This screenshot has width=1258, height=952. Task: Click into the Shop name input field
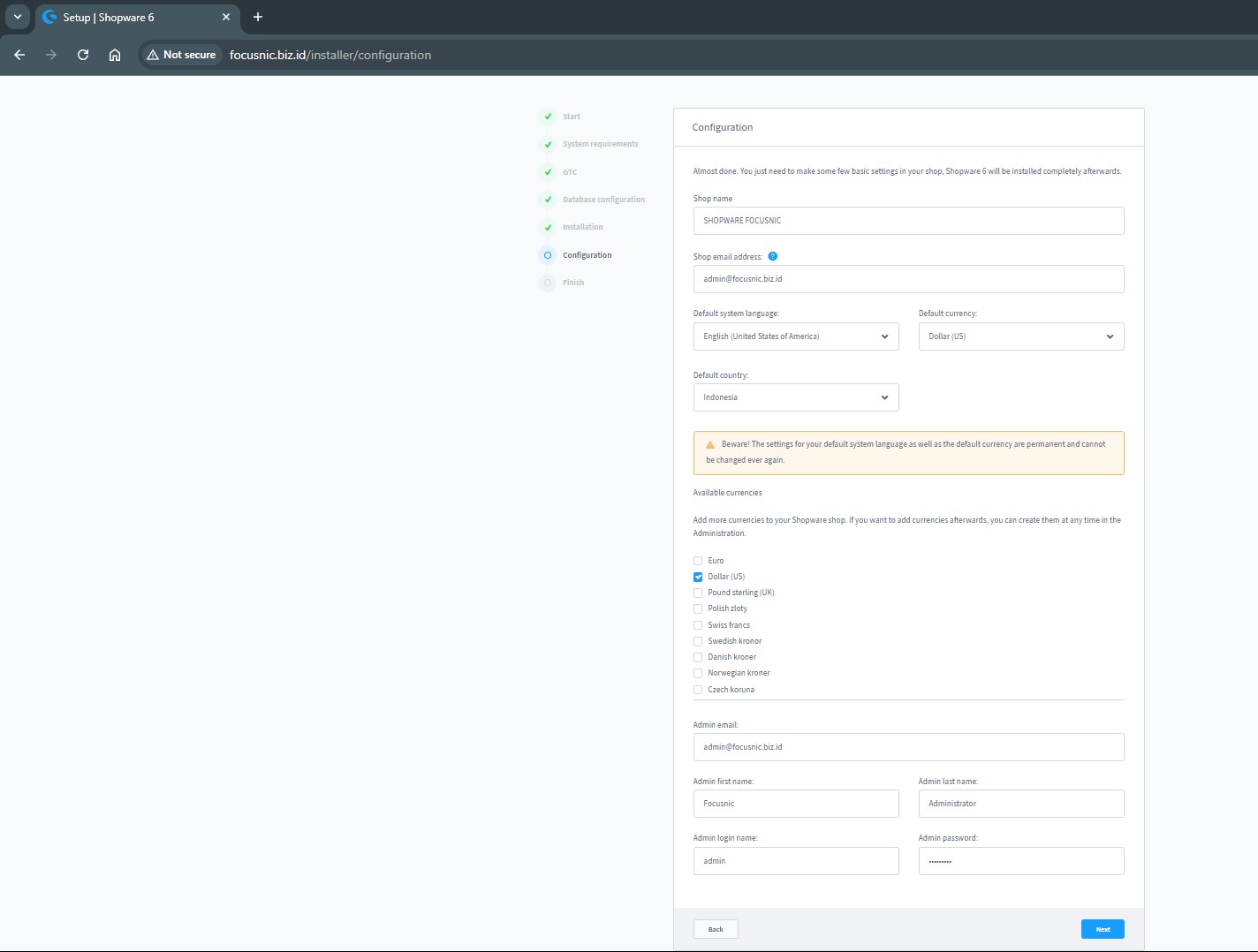pos(908,221)
